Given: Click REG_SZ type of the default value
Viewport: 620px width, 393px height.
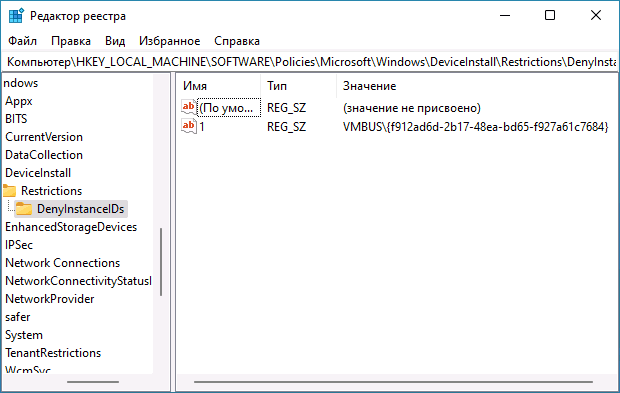Looking at the screenshot, I should click(x=286, y=108).
